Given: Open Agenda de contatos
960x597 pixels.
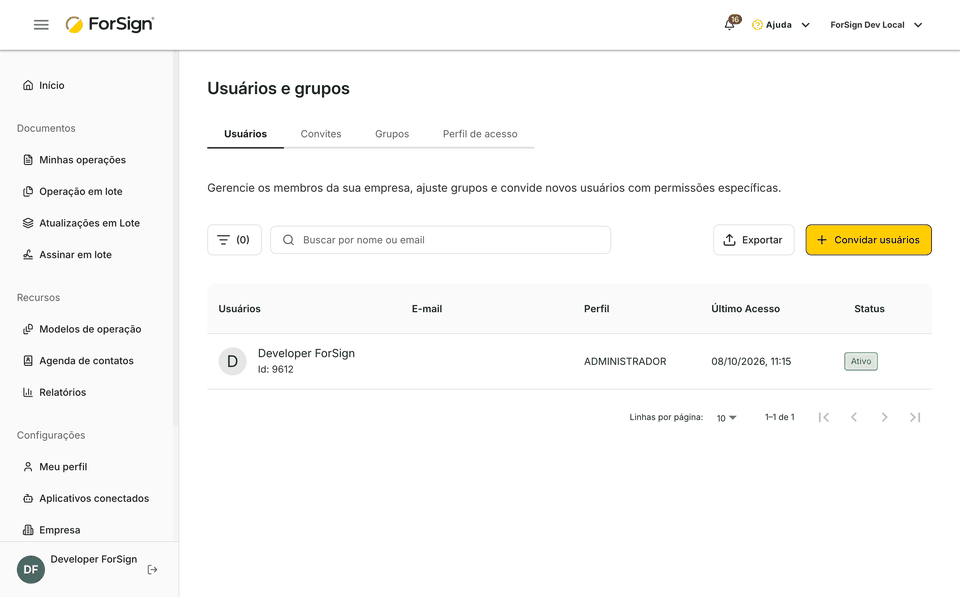Looking at the screenshot, I should tap(78, 361).
